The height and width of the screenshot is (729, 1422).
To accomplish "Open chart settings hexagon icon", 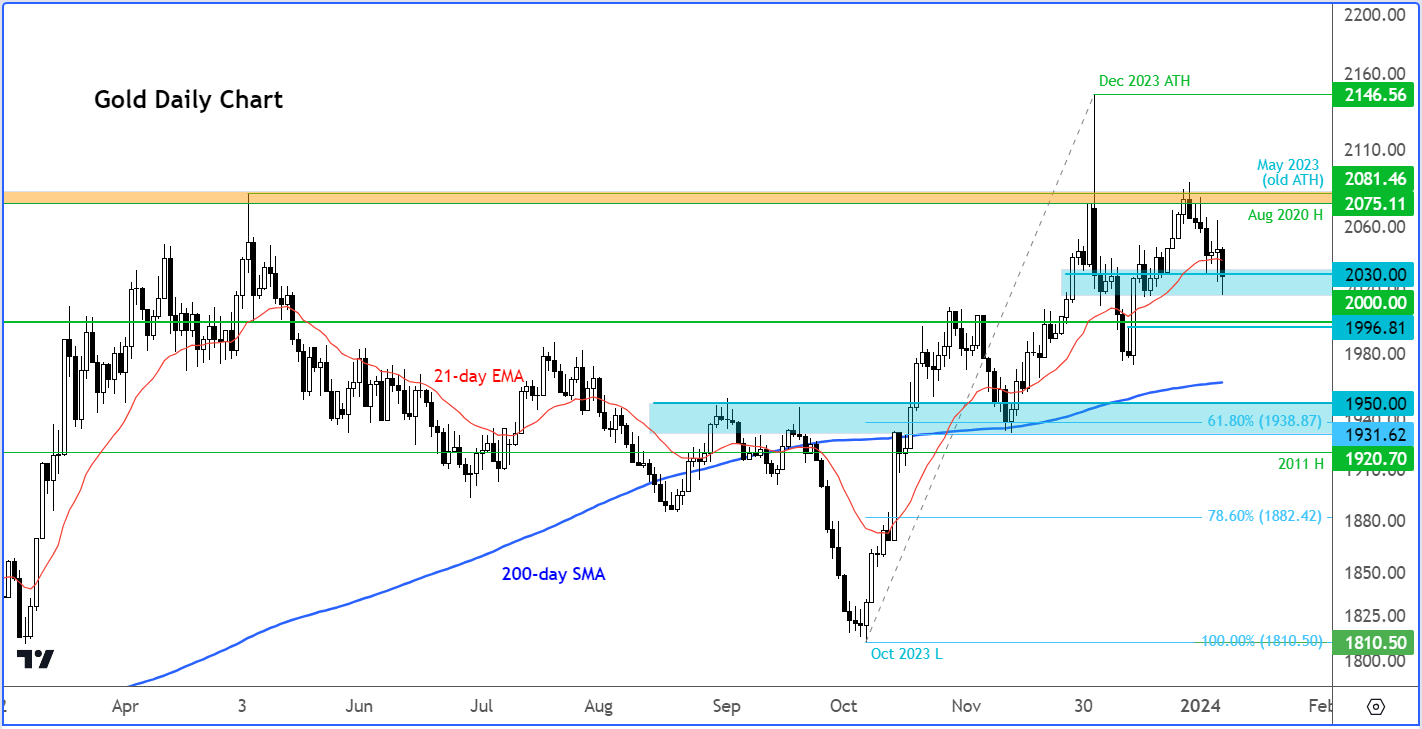I will point(1375,707).
